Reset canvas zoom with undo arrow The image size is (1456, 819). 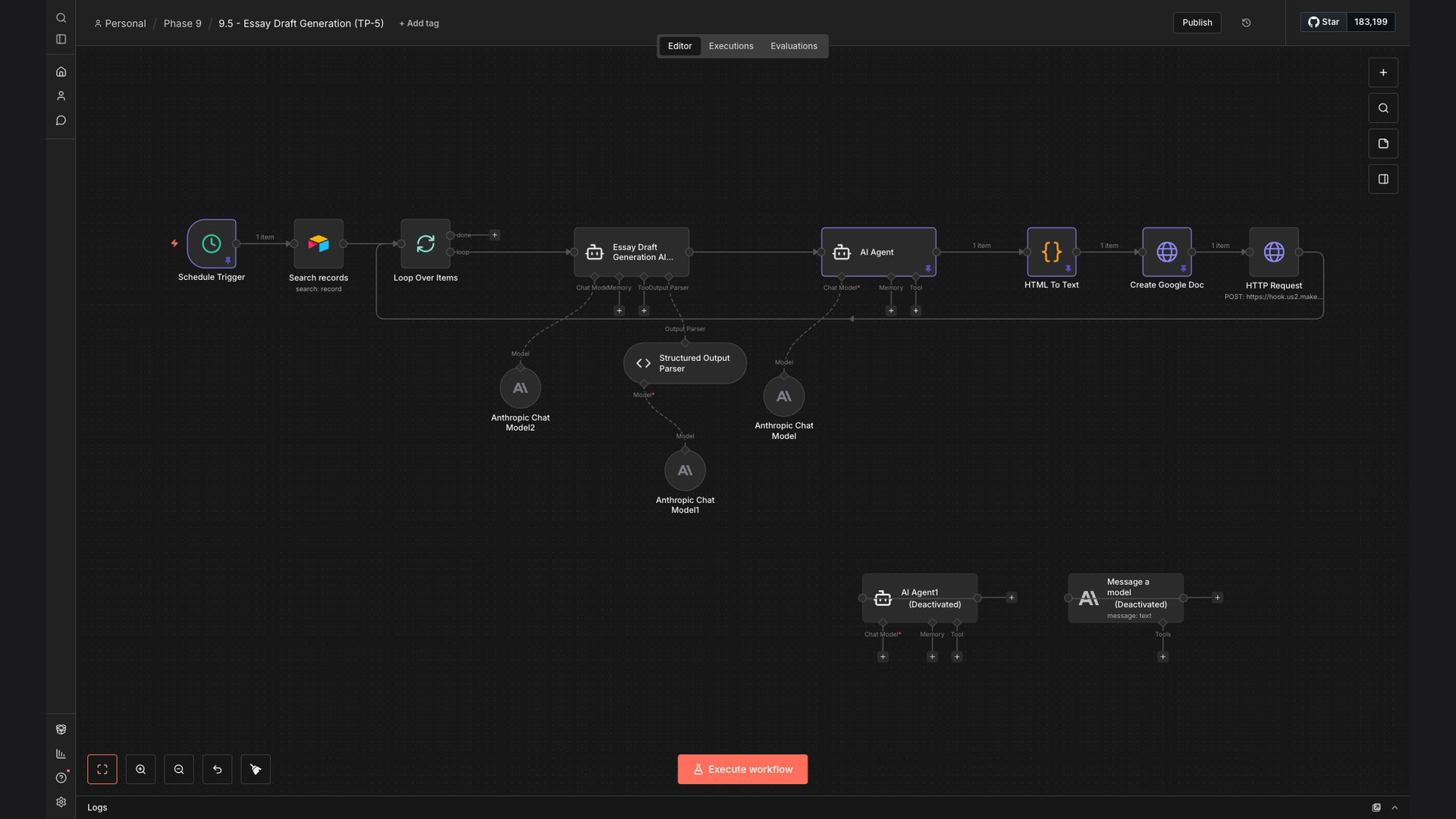pyautogui.click(x=217, y=769)
